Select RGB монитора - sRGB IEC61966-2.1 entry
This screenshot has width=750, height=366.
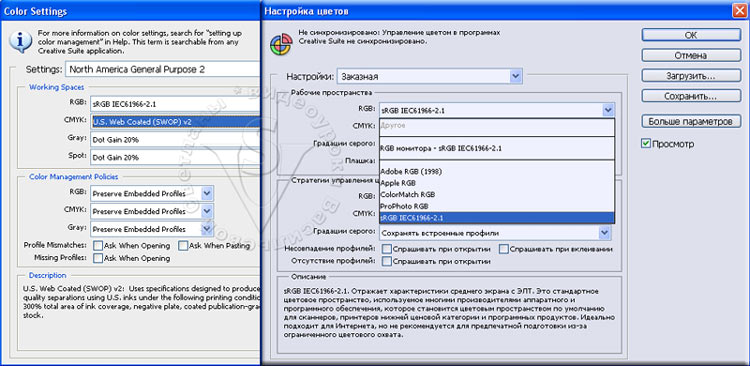coord(496,148)
